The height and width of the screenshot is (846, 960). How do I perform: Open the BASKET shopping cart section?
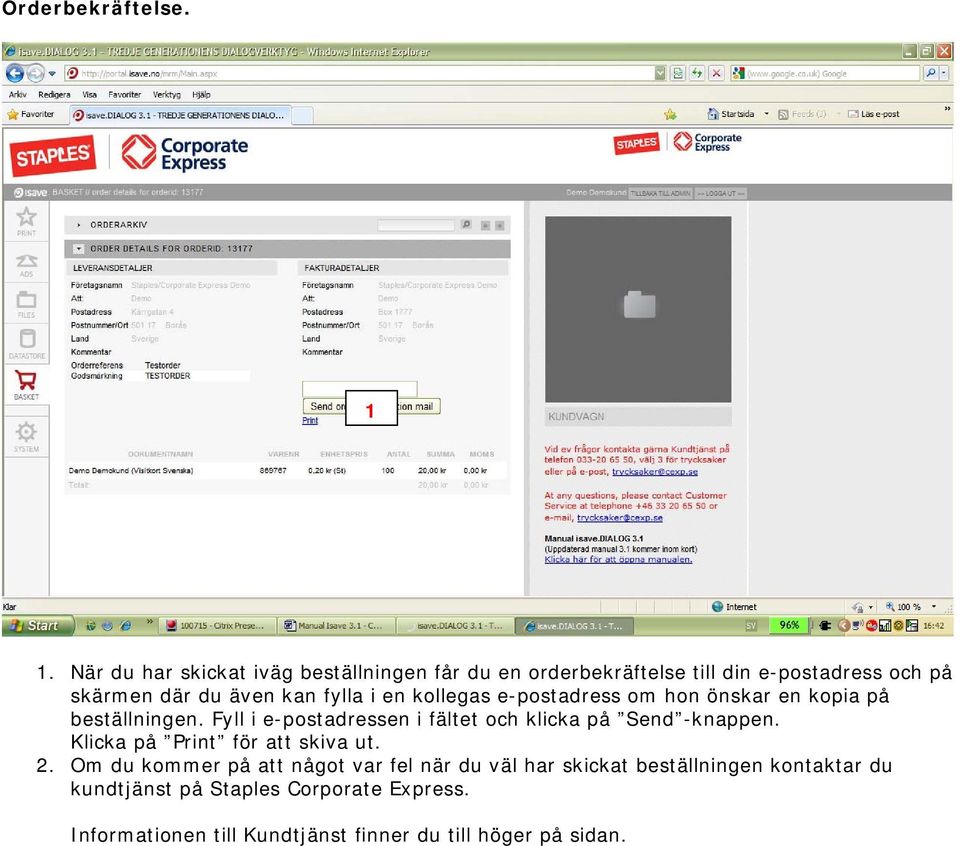tap(26, 385)
